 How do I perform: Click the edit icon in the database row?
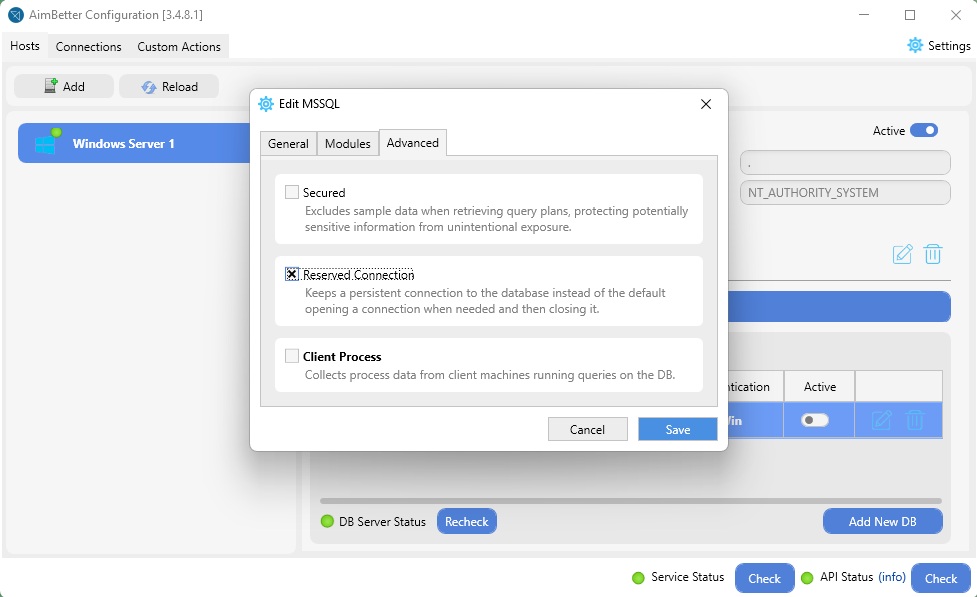tap(882, 420)
